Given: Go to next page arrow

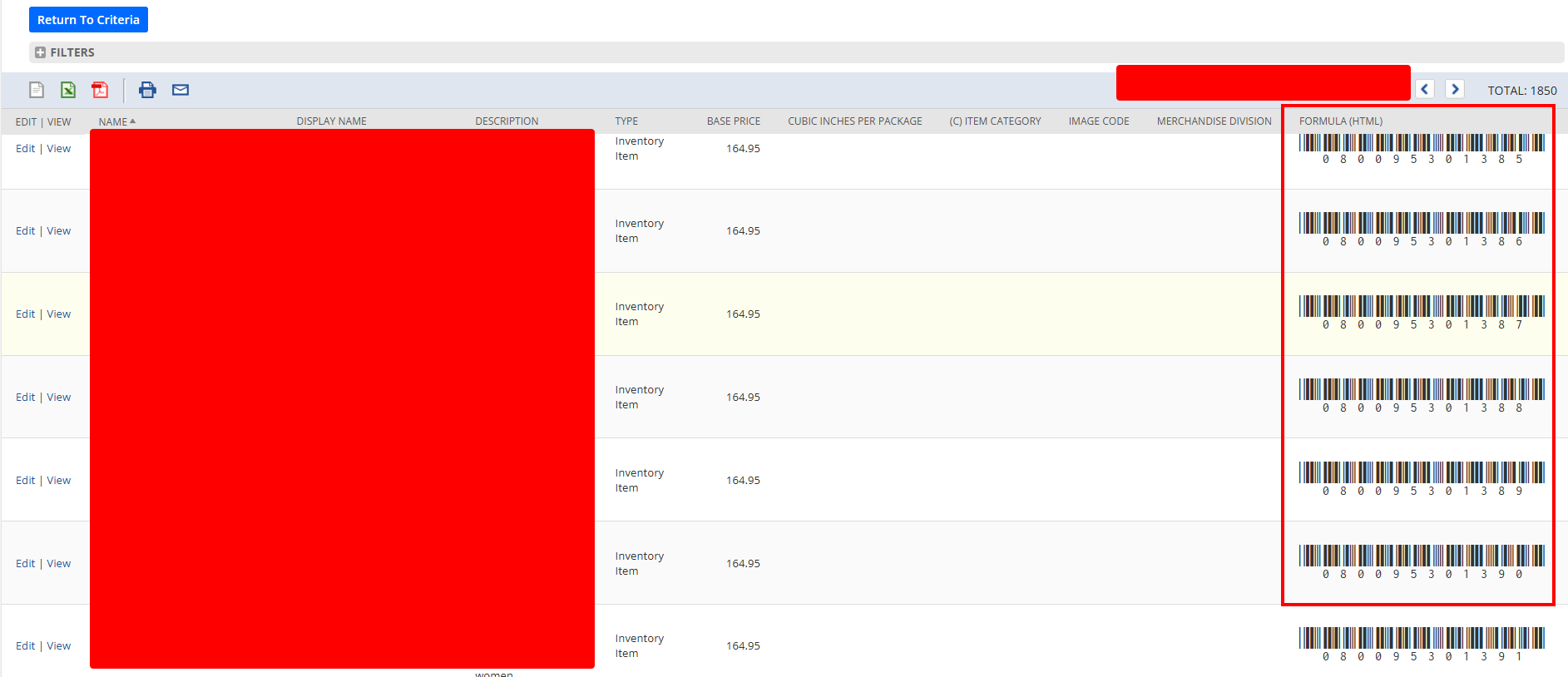Looking at the screenshot, I should click(1455, 89).
